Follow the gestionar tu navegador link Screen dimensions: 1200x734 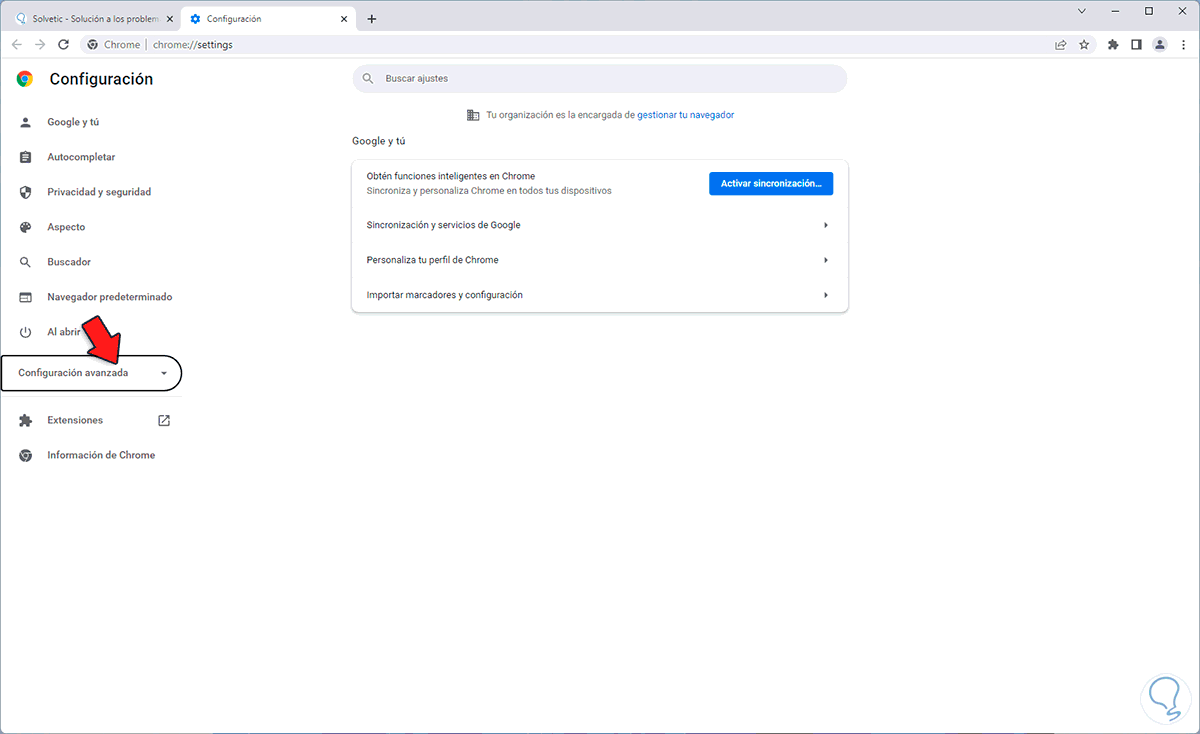click(686, 115)
